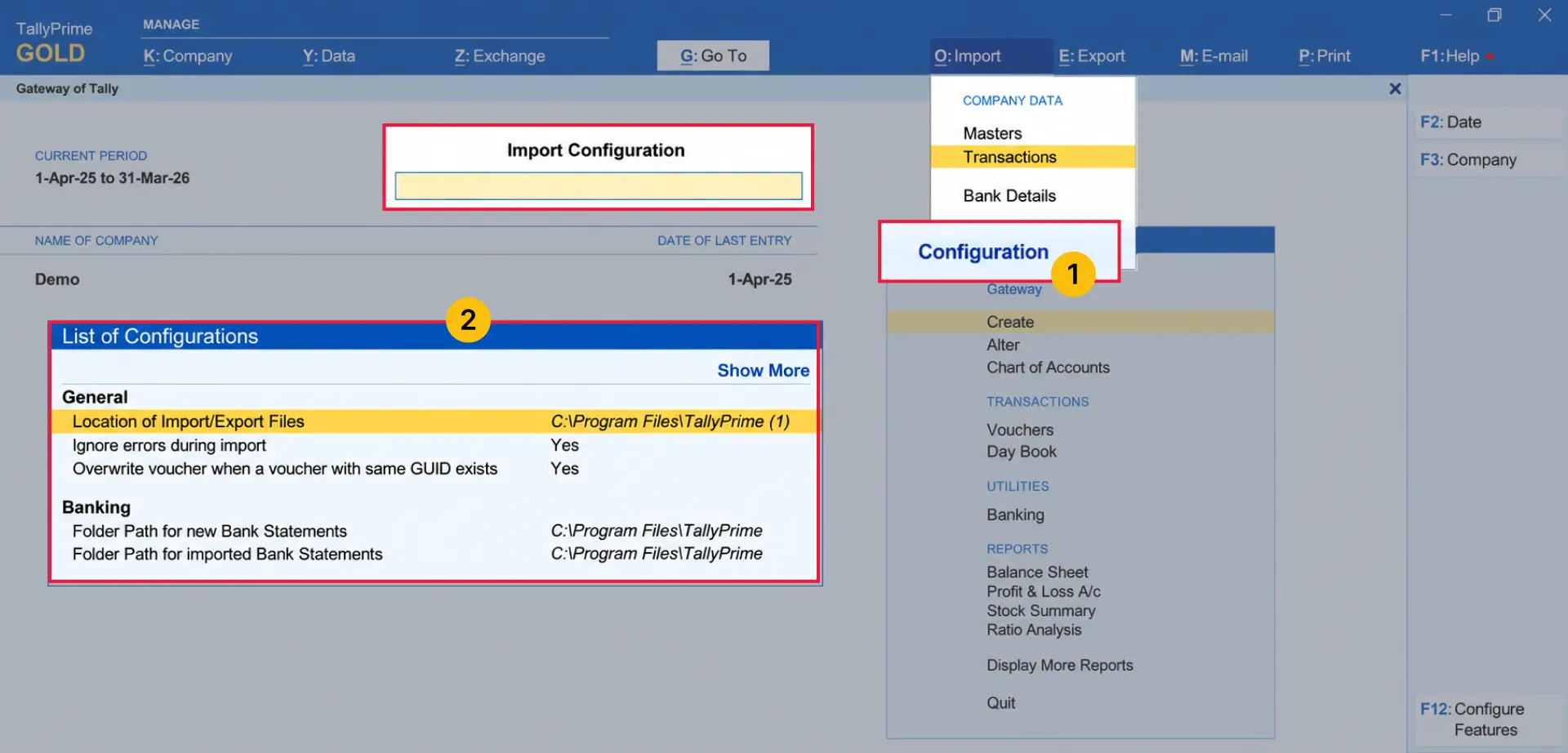Select Quit in Gateway menu

pyautogui.click(x=1000, y=703)
